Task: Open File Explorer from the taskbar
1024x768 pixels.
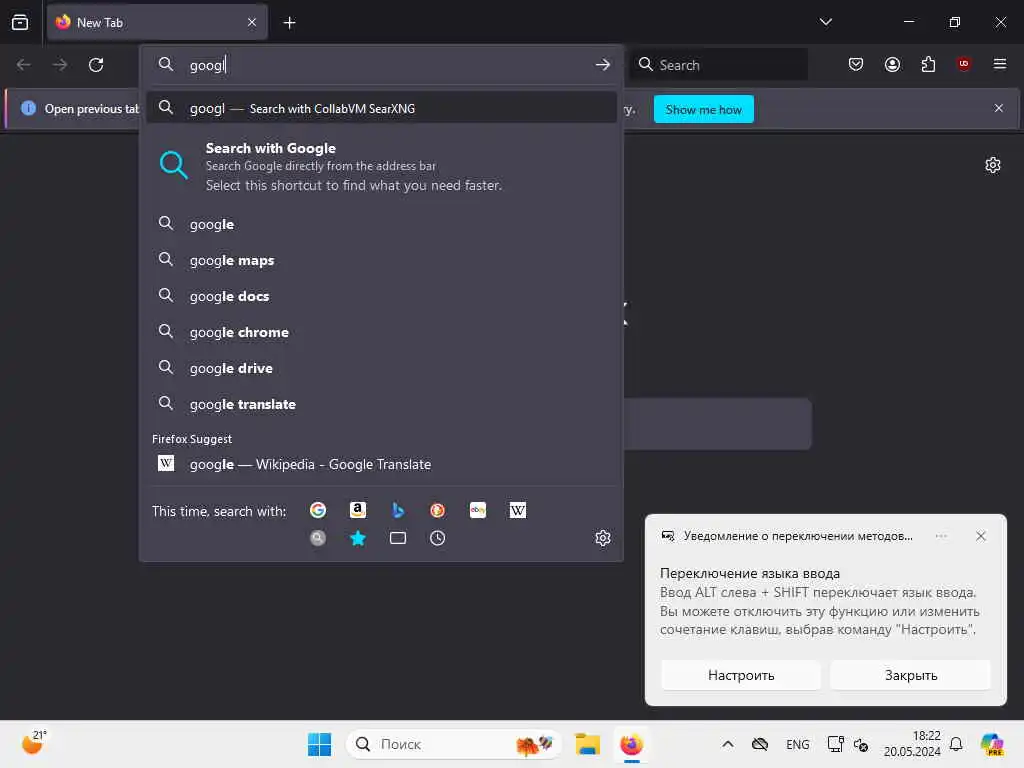Action: [587, 744]
